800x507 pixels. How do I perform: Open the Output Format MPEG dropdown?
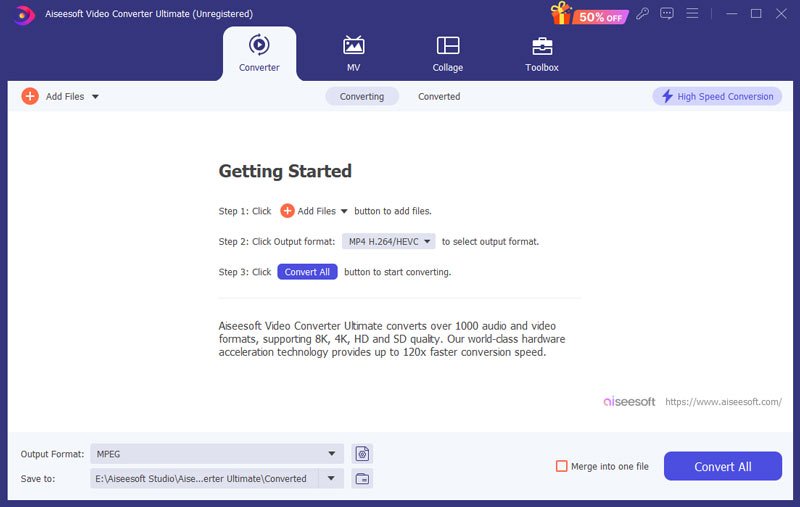click(x=217, y=454)
